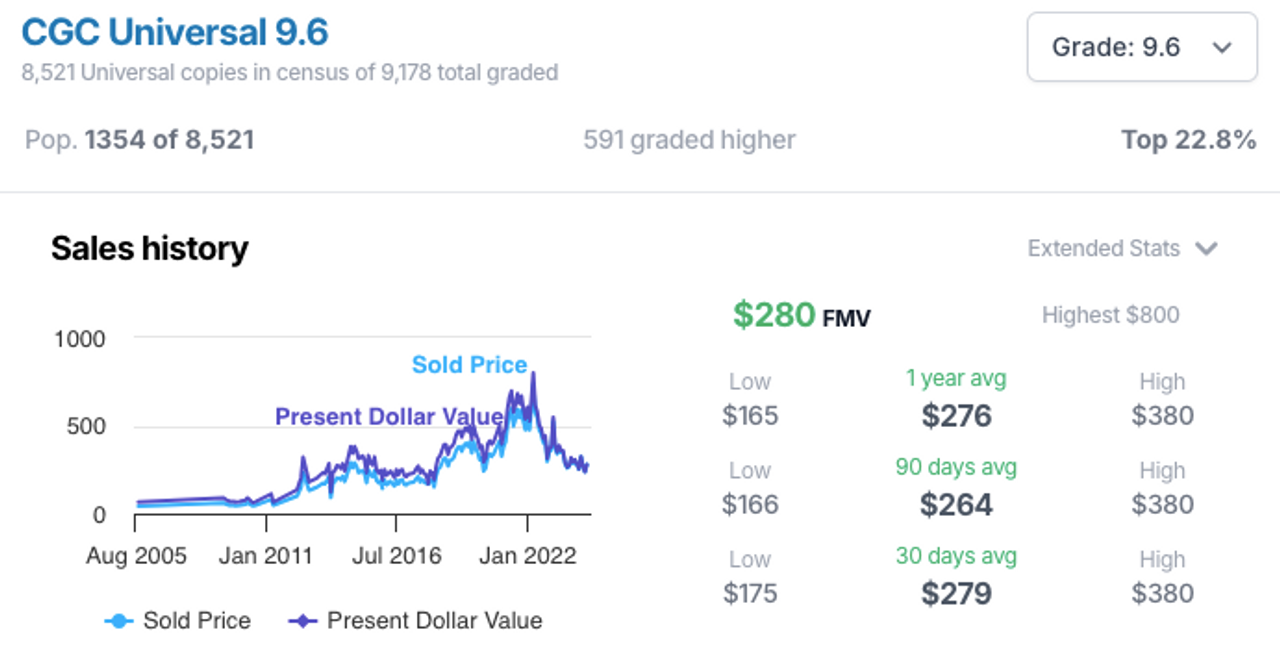The height and width of the screenshot is (667, 1280).
Task: Click the chevron in the Grade selector
Action: 1221,48
